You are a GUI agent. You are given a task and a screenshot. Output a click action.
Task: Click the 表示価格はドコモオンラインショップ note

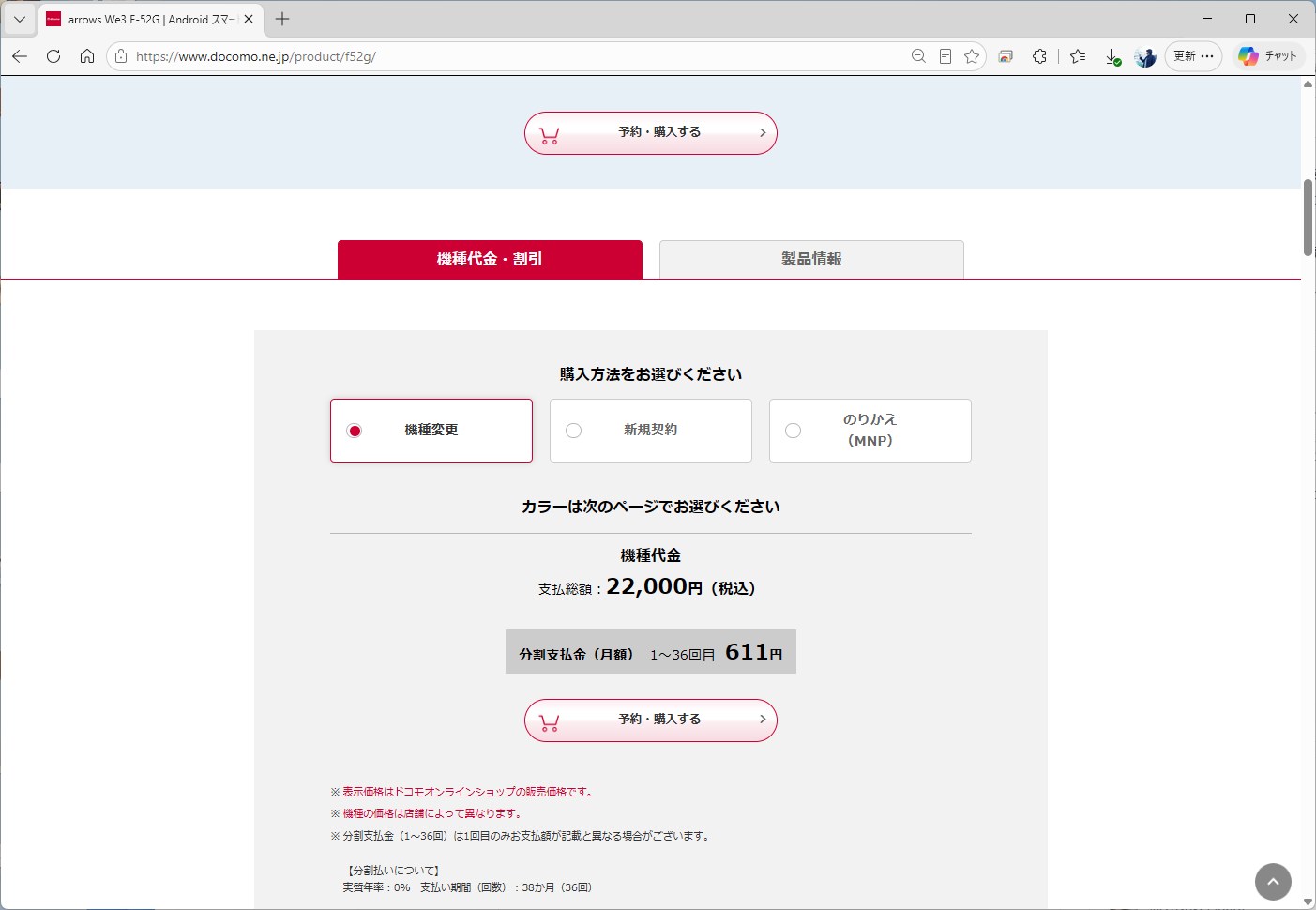462,792
